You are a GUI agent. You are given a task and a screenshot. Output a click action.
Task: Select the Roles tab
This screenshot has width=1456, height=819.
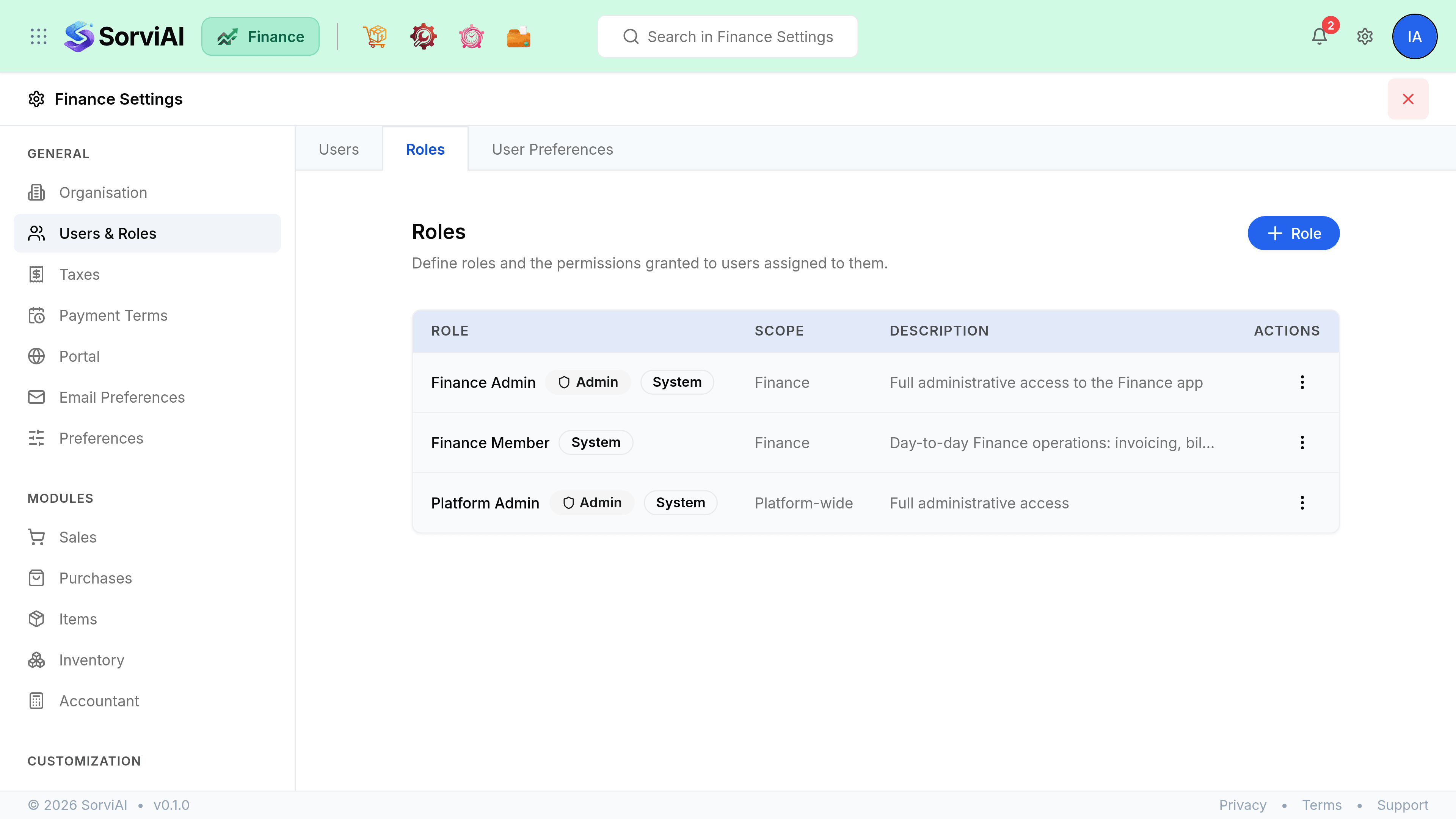[x=425, y=149]
